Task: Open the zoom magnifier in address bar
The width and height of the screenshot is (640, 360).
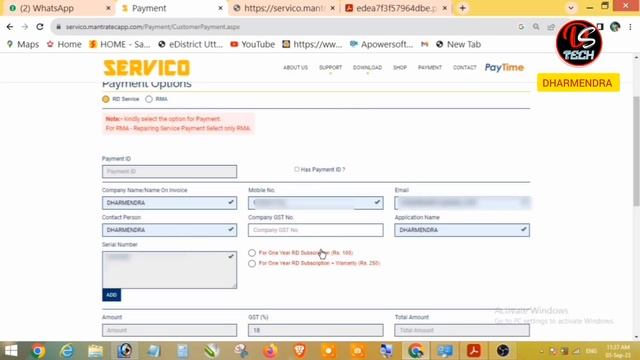Action: pos(536,27)
